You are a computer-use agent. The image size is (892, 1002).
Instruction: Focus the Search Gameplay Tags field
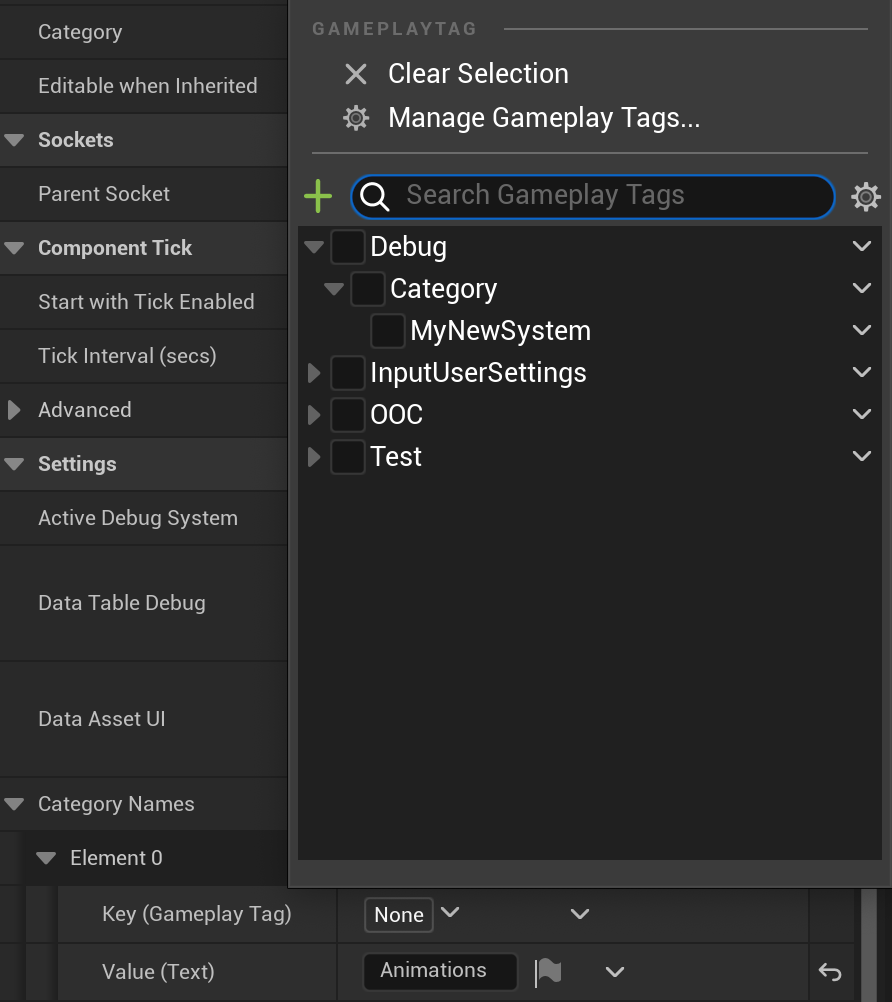pyautogui.click(x=593, y=196)
